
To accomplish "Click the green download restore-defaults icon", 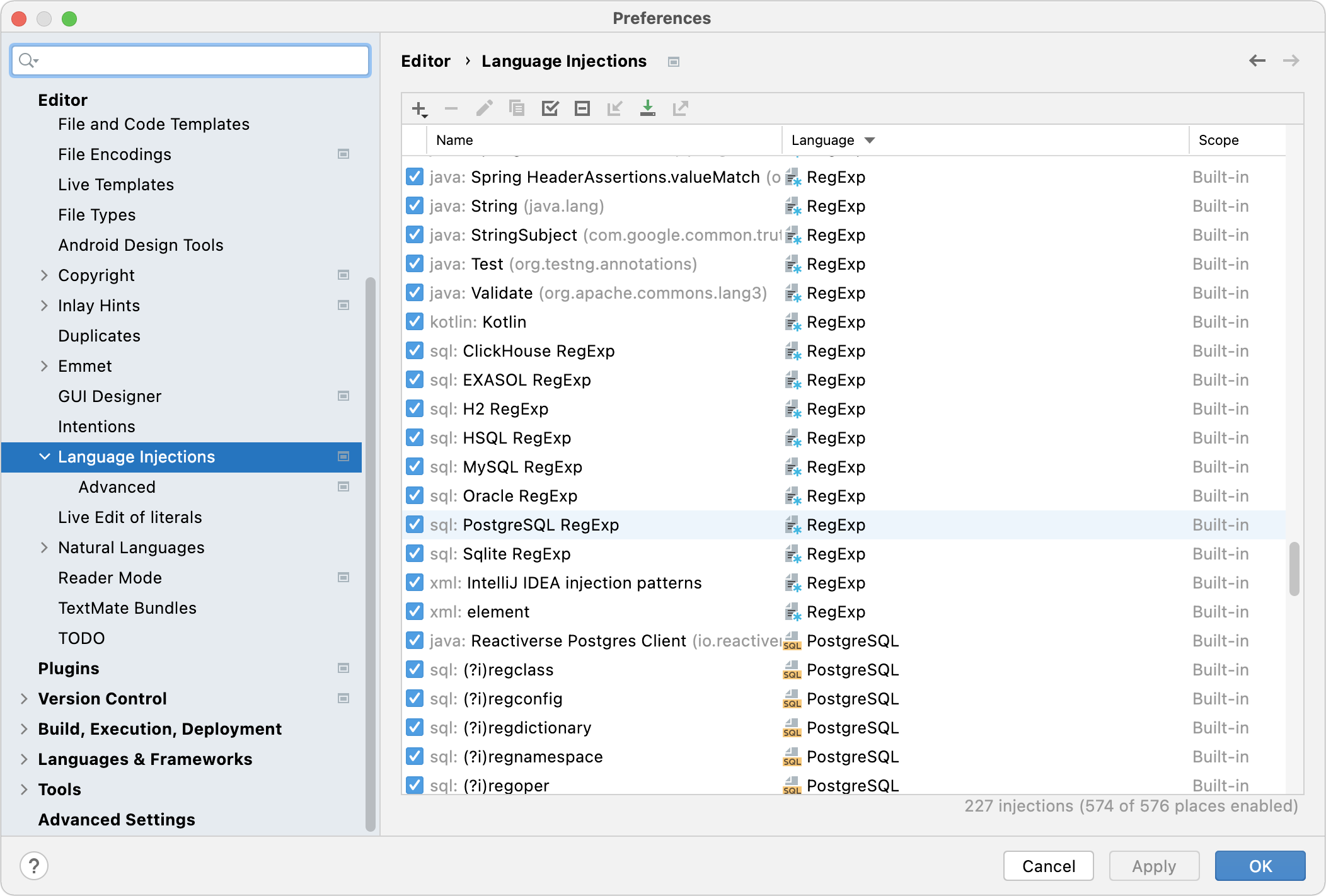I will pyautogui.click(x=647, y=108).
